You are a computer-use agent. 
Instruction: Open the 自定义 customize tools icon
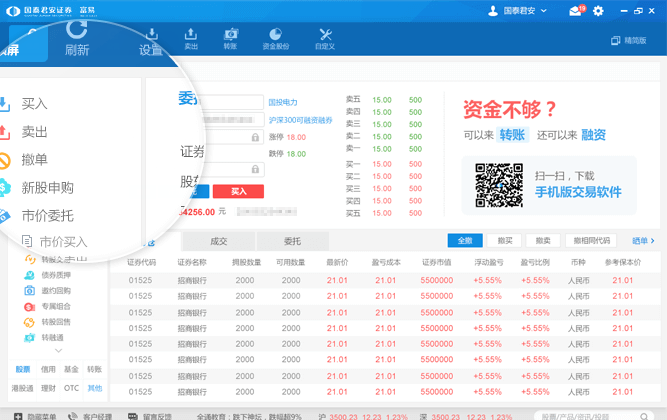click(325, 38)
